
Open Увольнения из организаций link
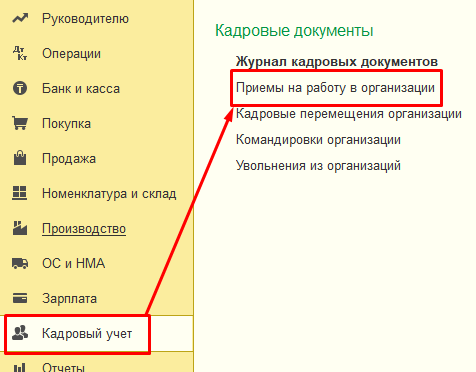click(318, 166)
